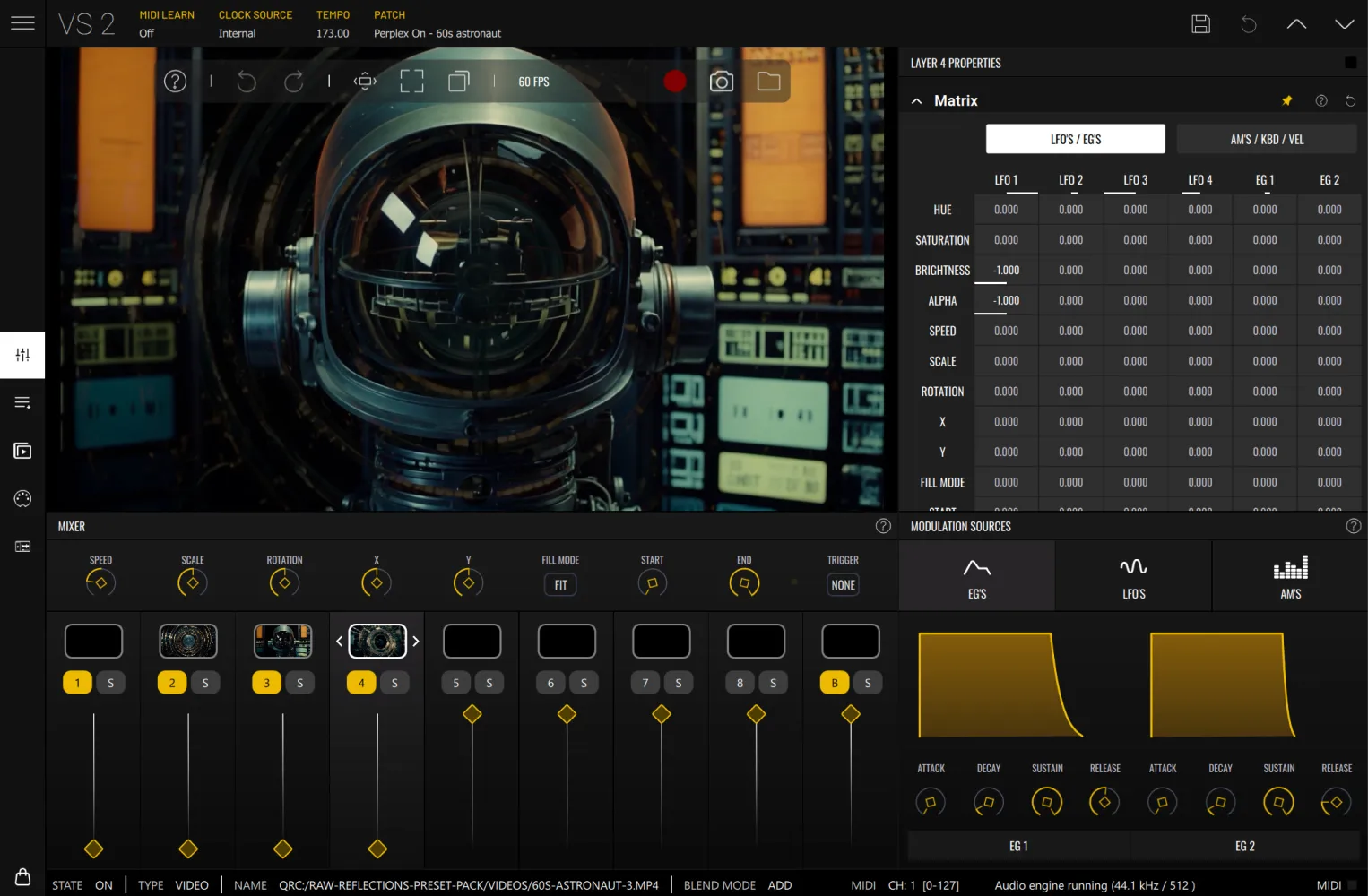
Task: Start recording with the red record button
Action: point(675,81)
